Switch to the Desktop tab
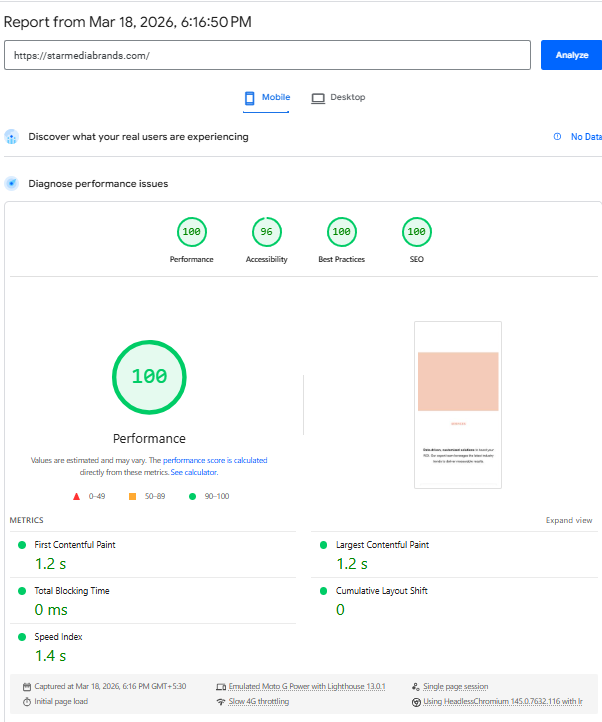Viewport: 602px width, 722px height. (338, 98)
